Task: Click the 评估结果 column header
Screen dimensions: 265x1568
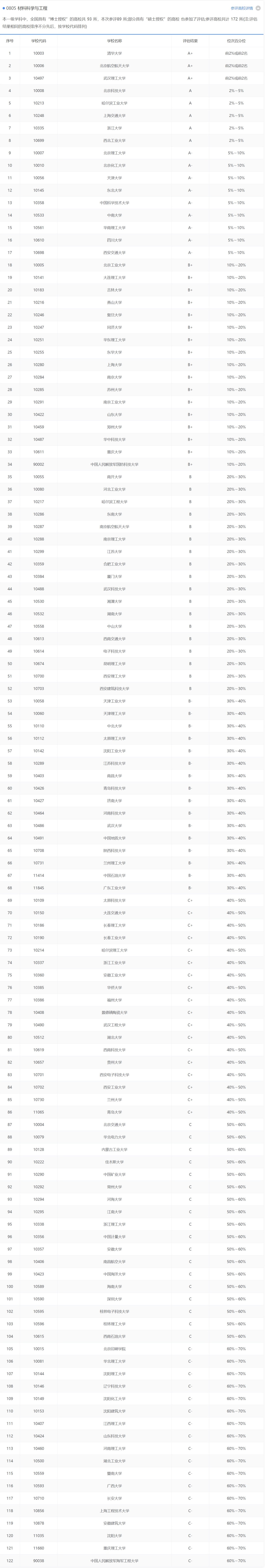Action: coord(190,41)
